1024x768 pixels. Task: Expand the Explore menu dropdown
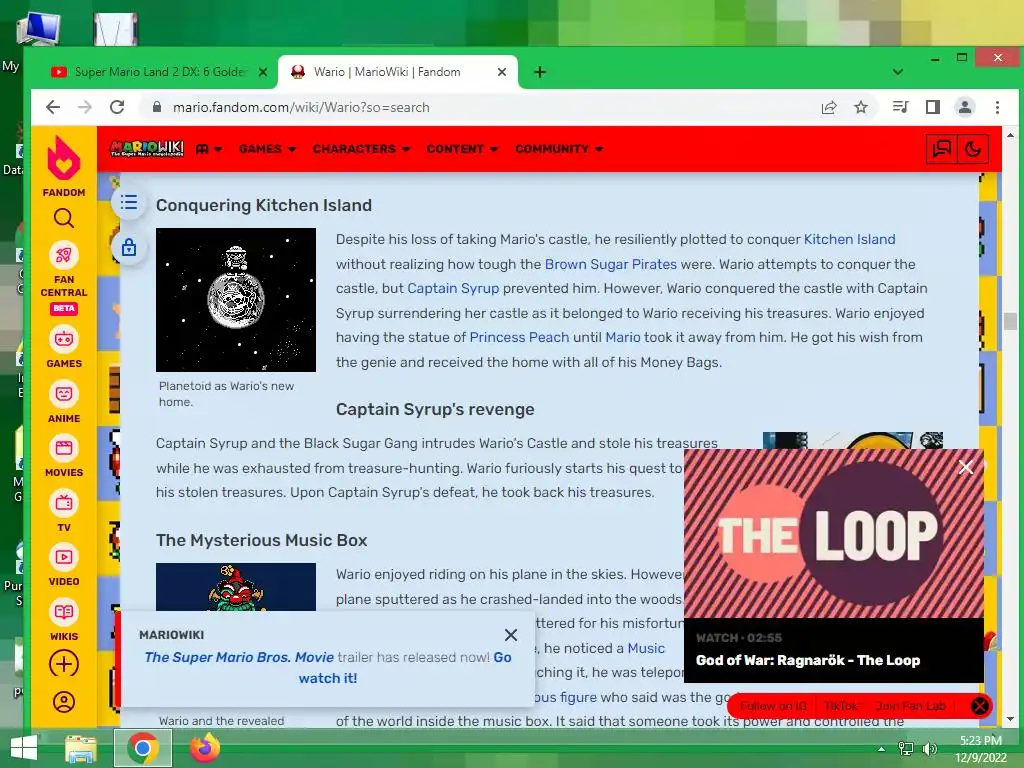tap(209, 149)
